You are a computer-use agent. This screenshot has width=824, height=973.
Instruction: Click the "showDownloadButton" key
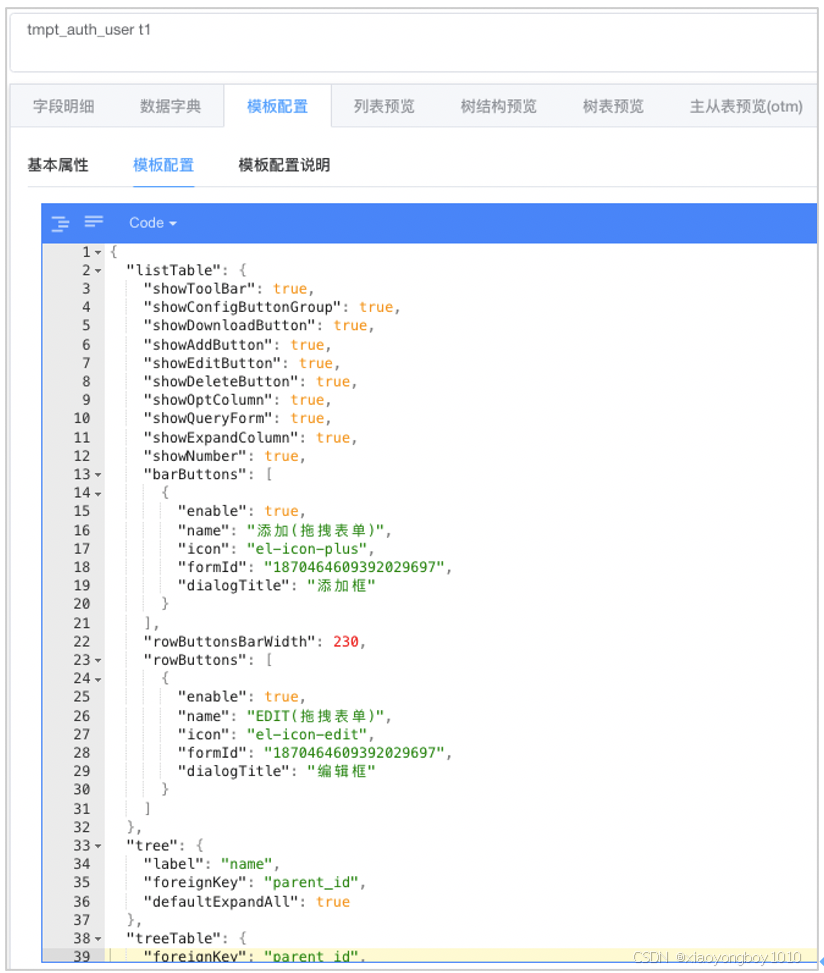pos(229,326)
